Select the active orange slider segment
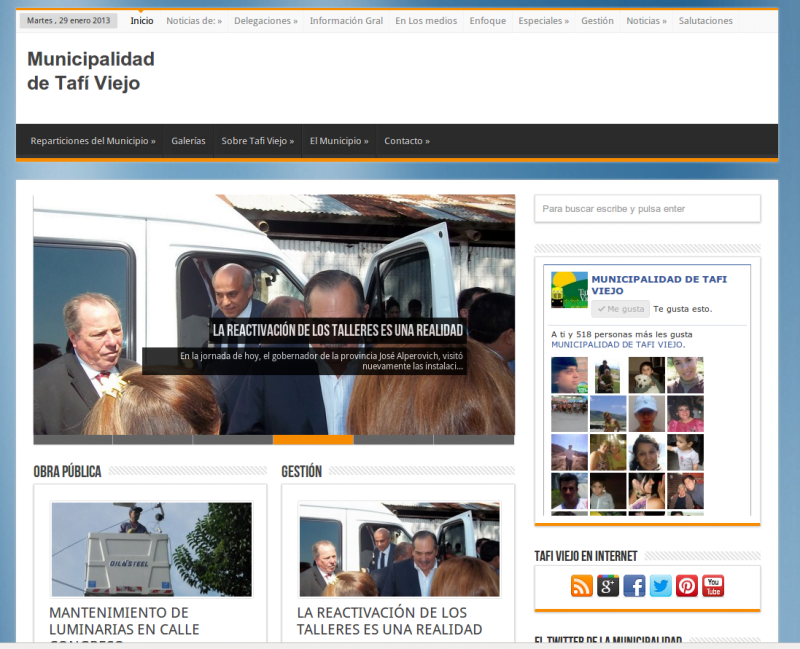Image resolution: width=800 pixels, height=649 pixels. (x=313, y=440)
